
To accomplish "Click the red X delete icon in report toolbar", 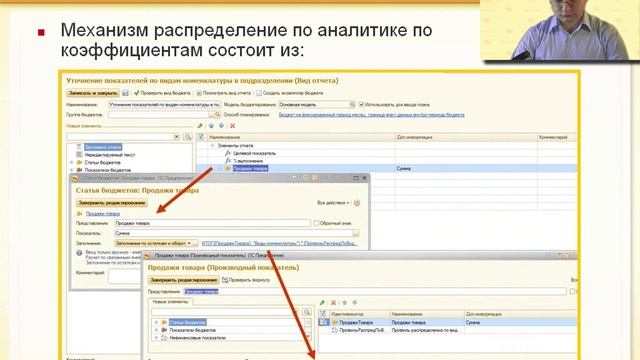I will coord(232,126).
